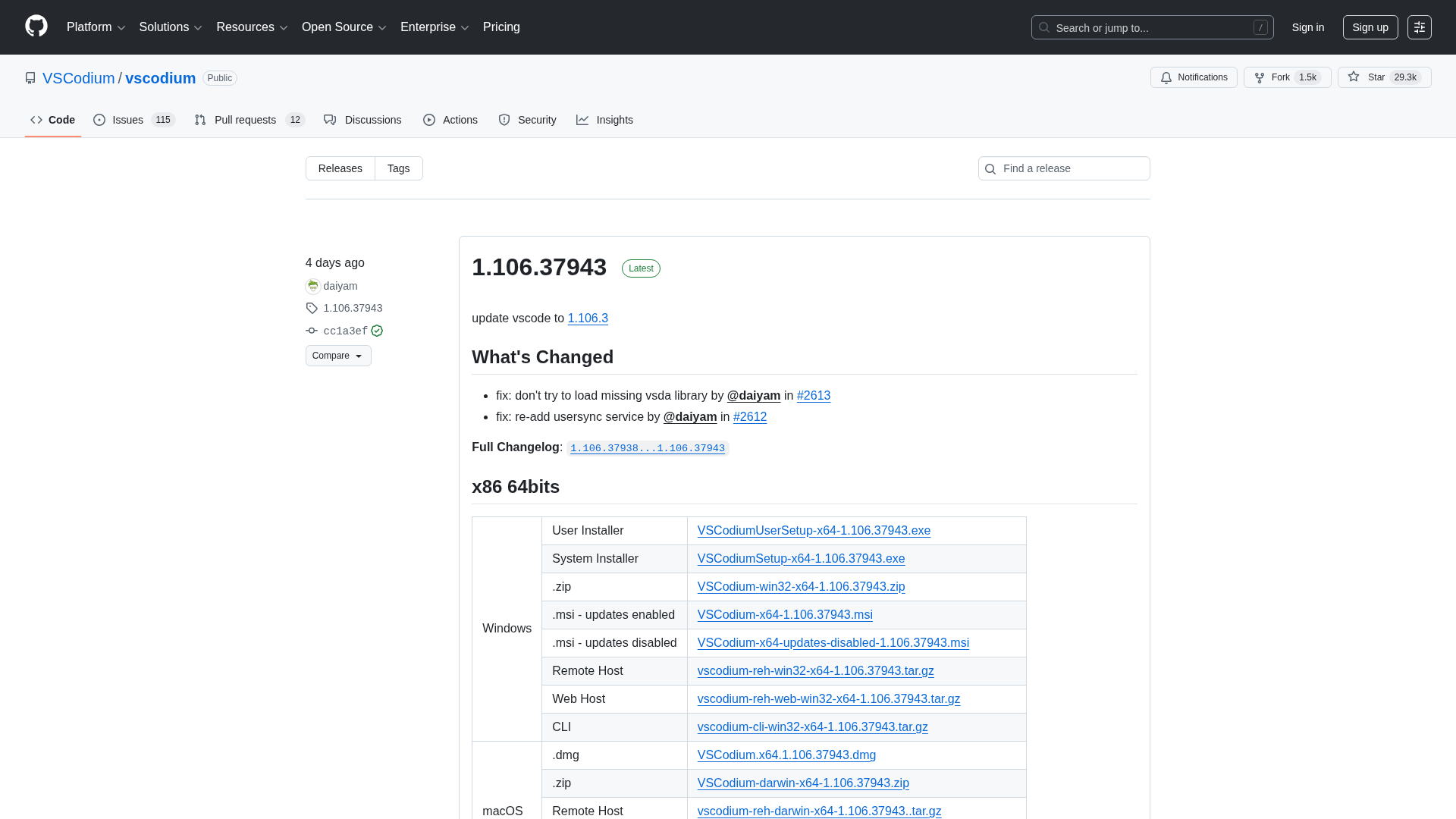Click the Search or jump to box
The width and height of the screenshot is (1456, 819).
[1151, 28]
